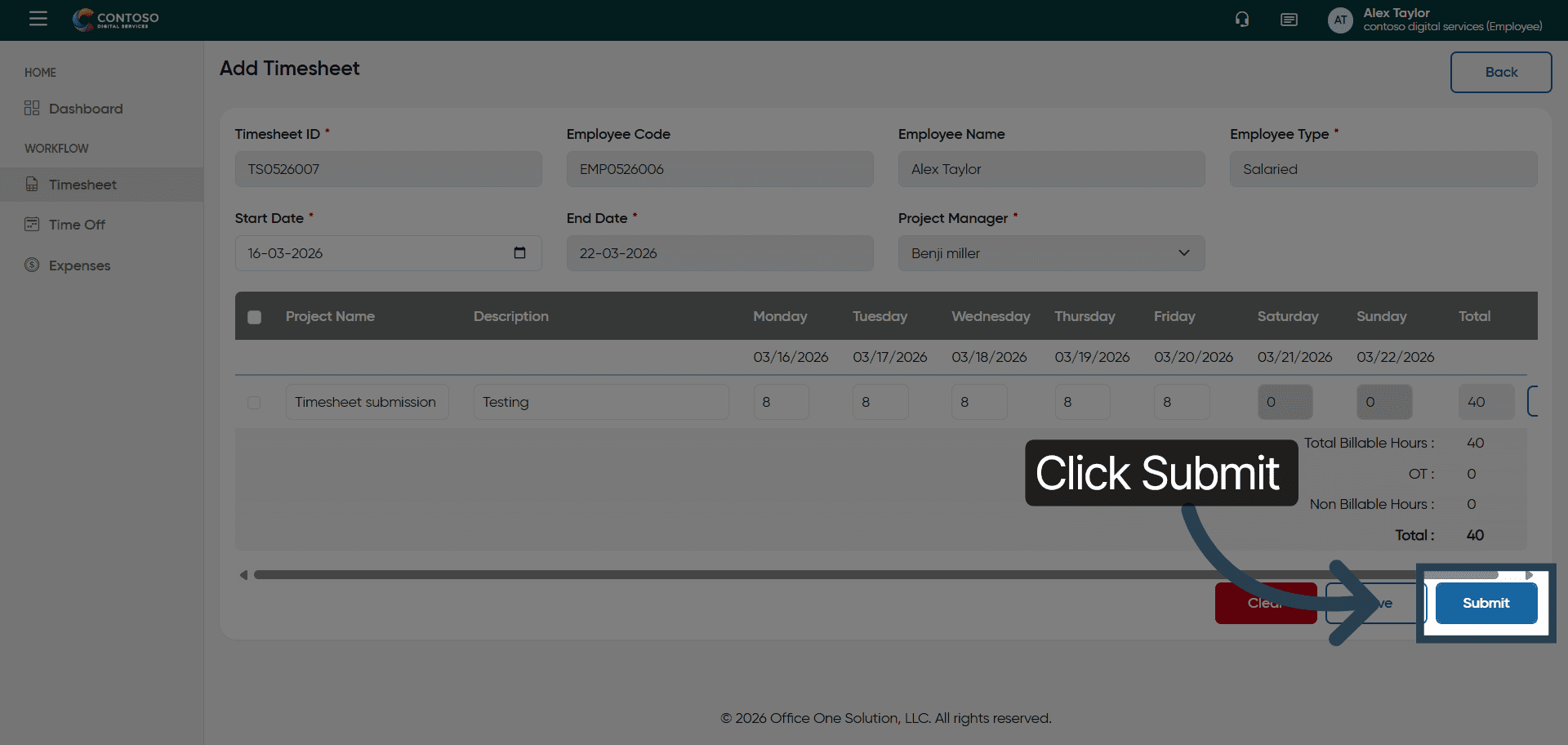
Task: Click the AT user avatar
Action: (1339, 20)
